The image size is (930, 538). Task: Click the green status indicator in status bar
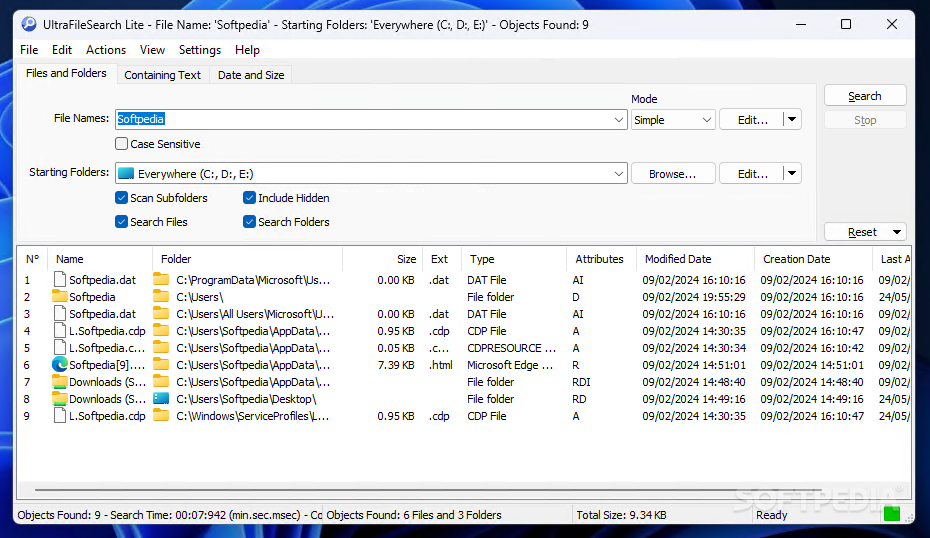point(891,514)
